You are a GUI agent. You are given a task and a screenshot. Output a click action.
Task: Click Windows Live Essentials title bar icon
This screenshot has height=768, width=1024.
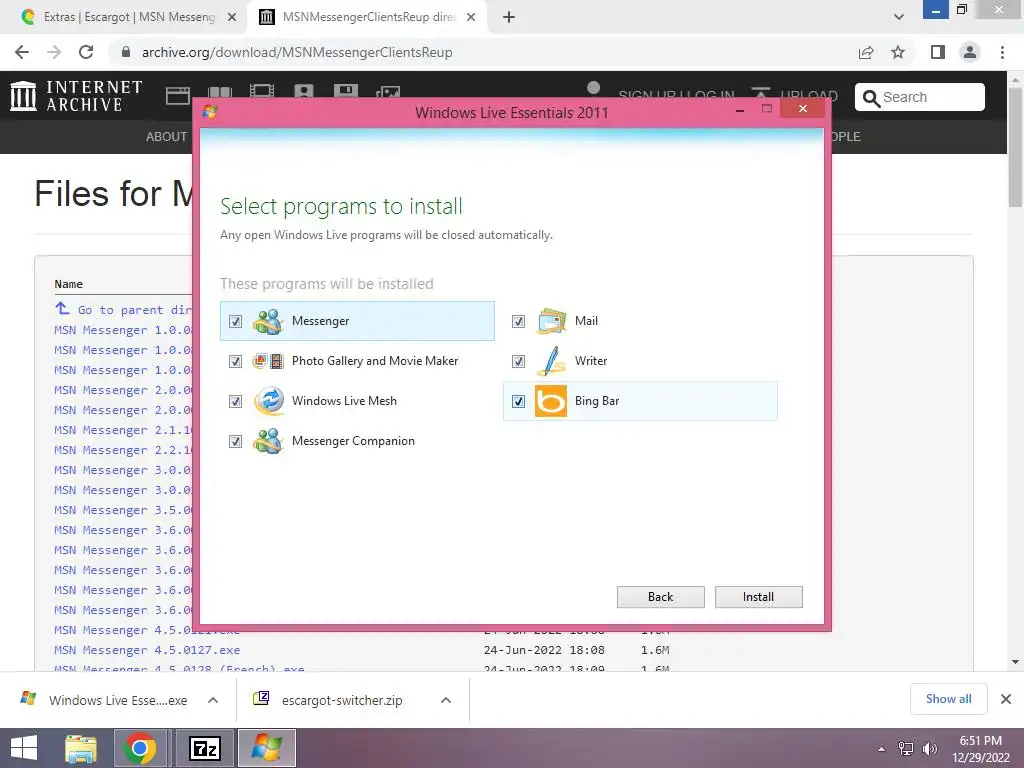210,112
